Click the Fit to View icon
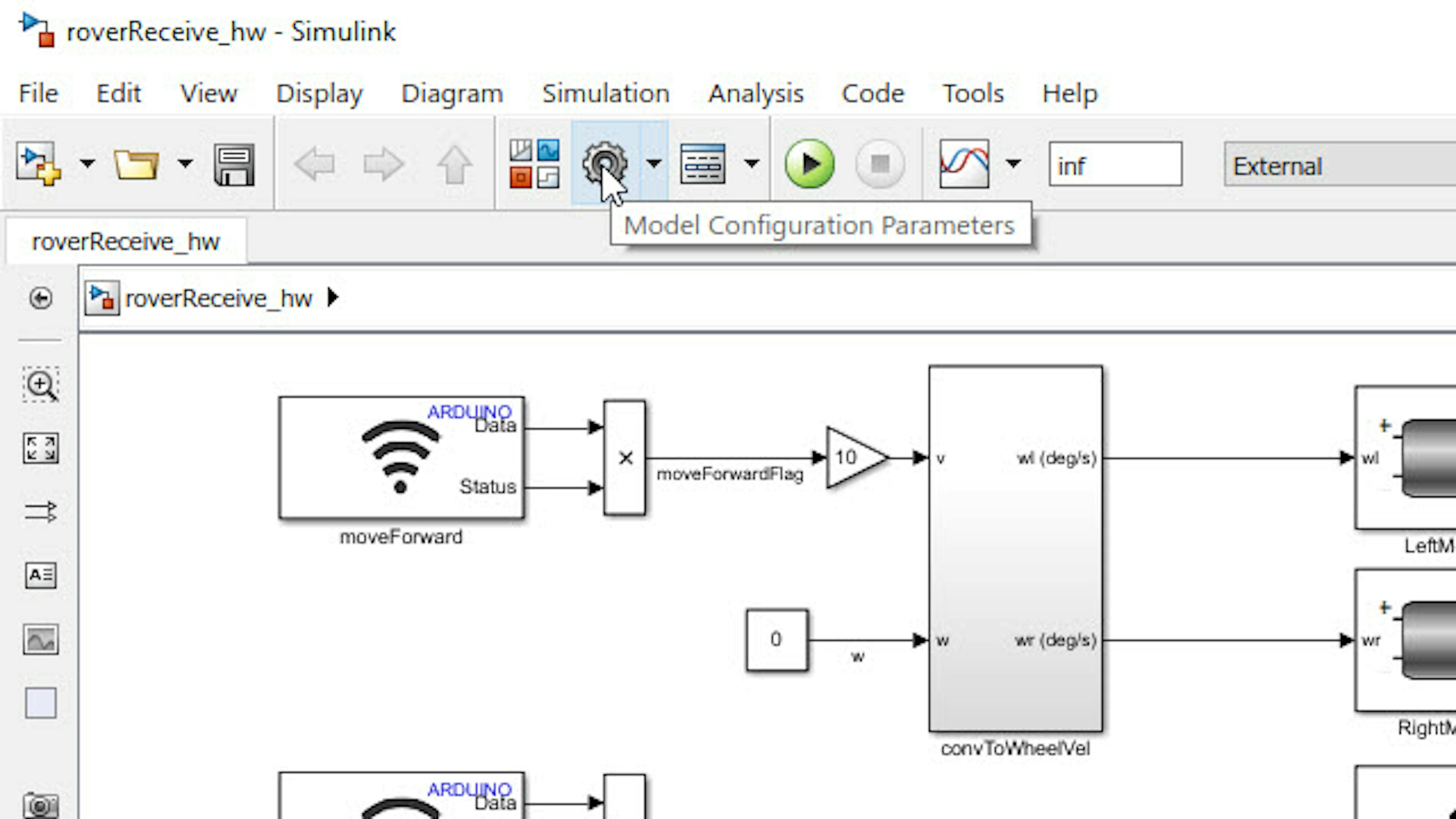This screenshot has width=1456, height=819. pyautogui.click(x=41, y=449)
